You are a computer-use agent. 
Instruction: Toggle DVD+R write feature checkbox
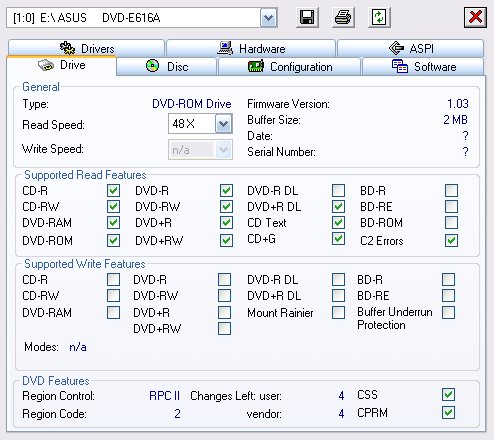pos(224,313)
